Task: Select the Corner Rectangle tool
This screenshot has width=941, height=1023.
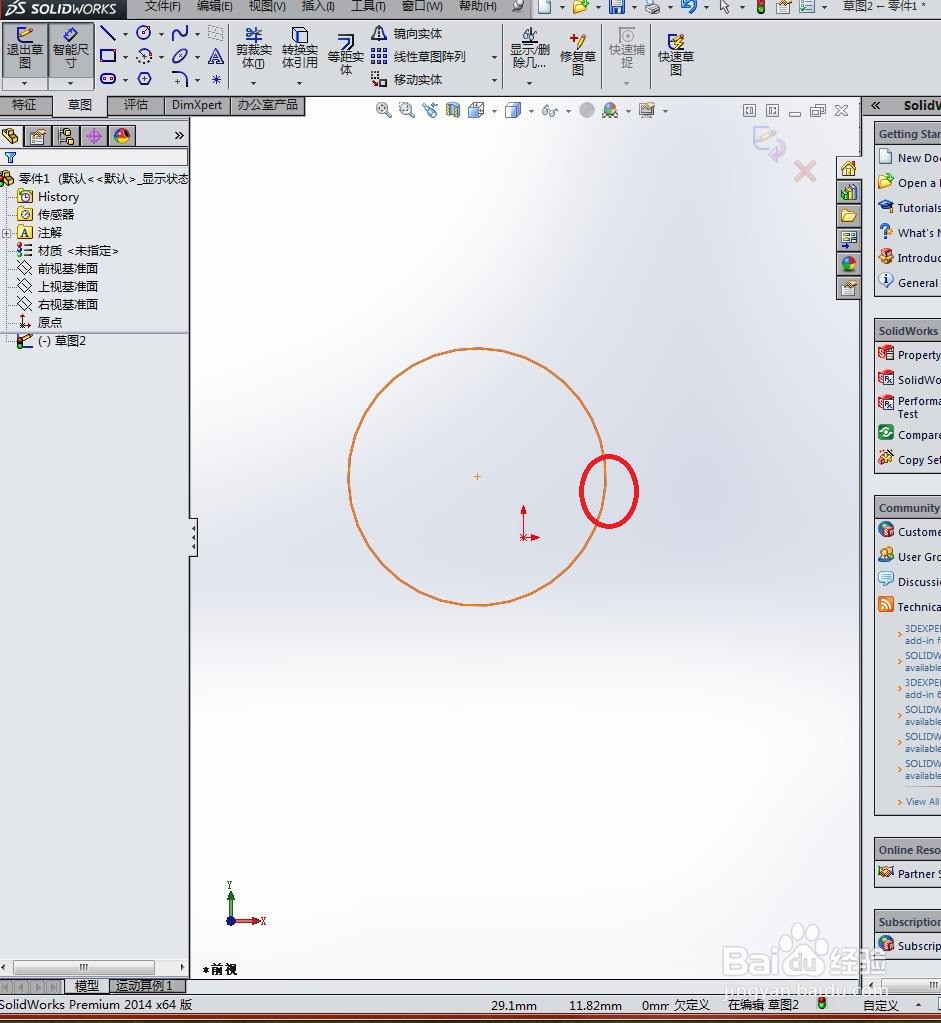Action: pyautogui.click(x=108, y=56)
